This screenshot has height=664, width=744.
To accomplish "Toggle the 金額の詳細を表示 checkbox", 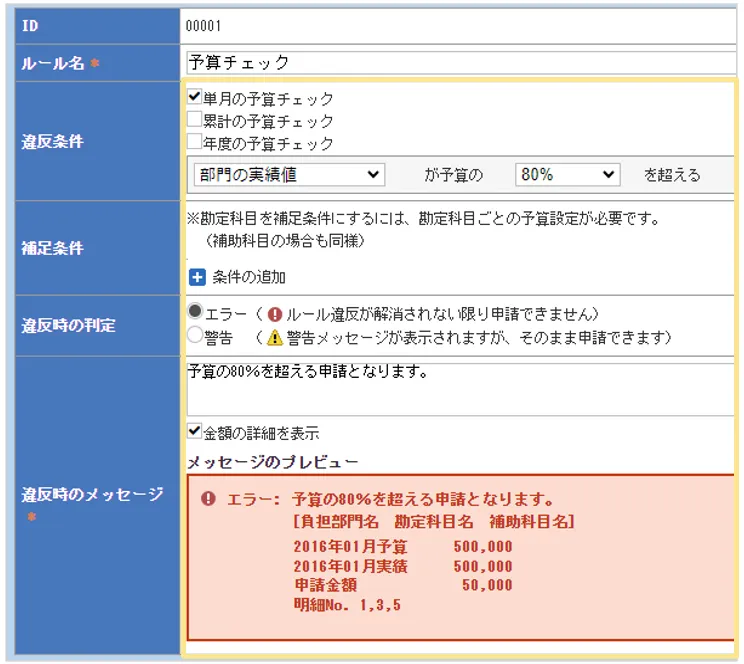I will coord(195,432).
